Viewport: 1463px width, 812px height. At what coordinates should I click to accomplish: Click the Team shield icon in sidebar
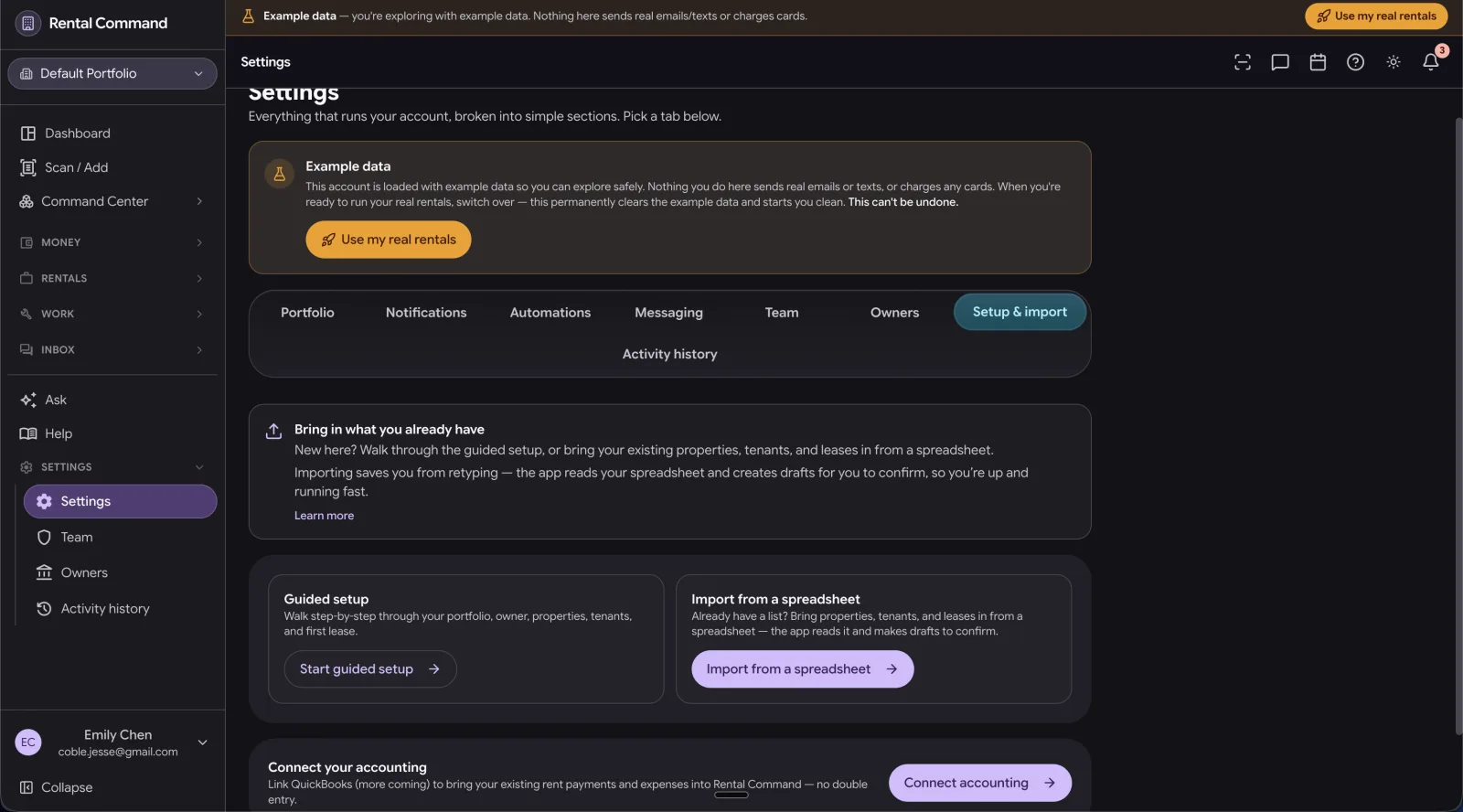pyautogui.click(x=44, y=537)
